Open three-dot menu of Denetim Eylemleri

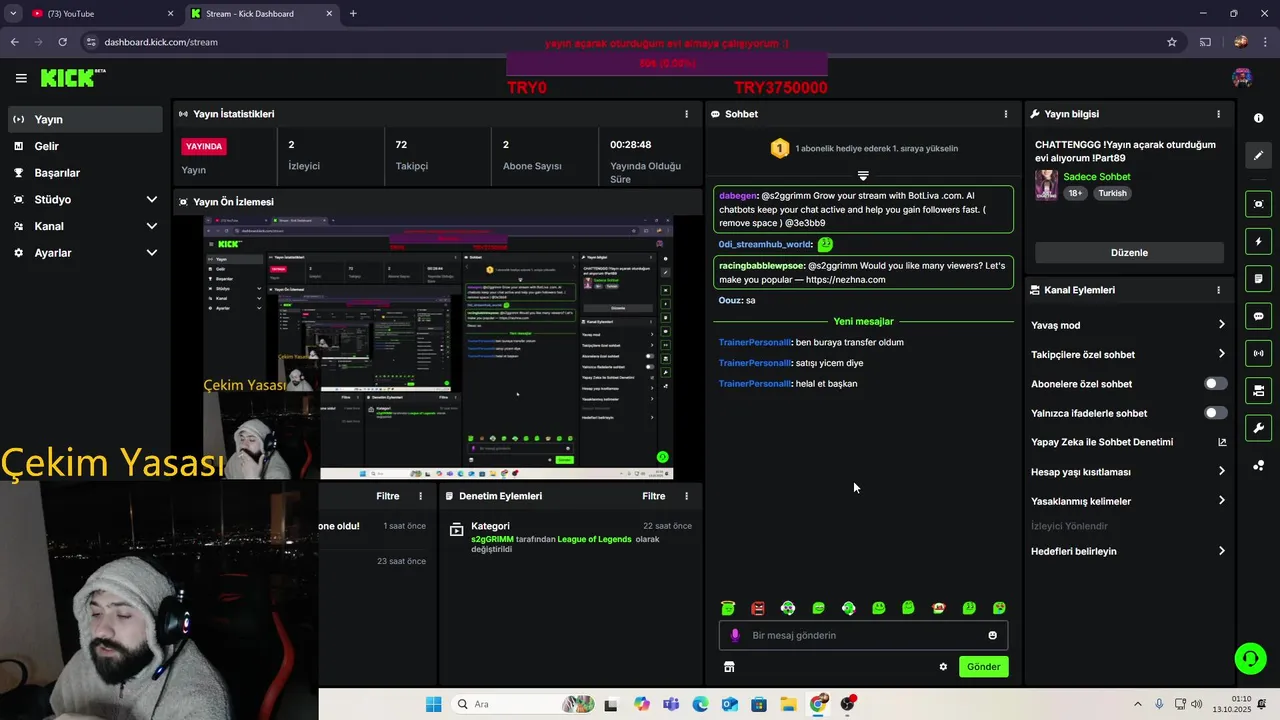tap(686, 496)
